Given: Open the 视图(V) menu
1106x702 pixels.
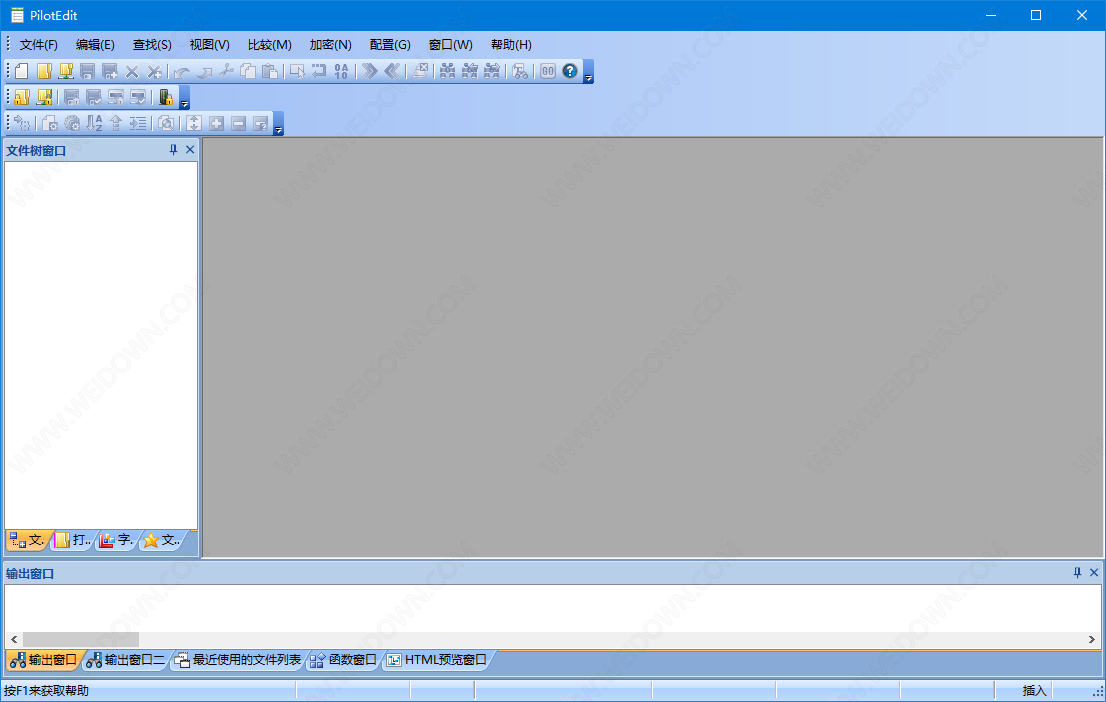Looking at the screenshot, I should [x=209, y=44].
